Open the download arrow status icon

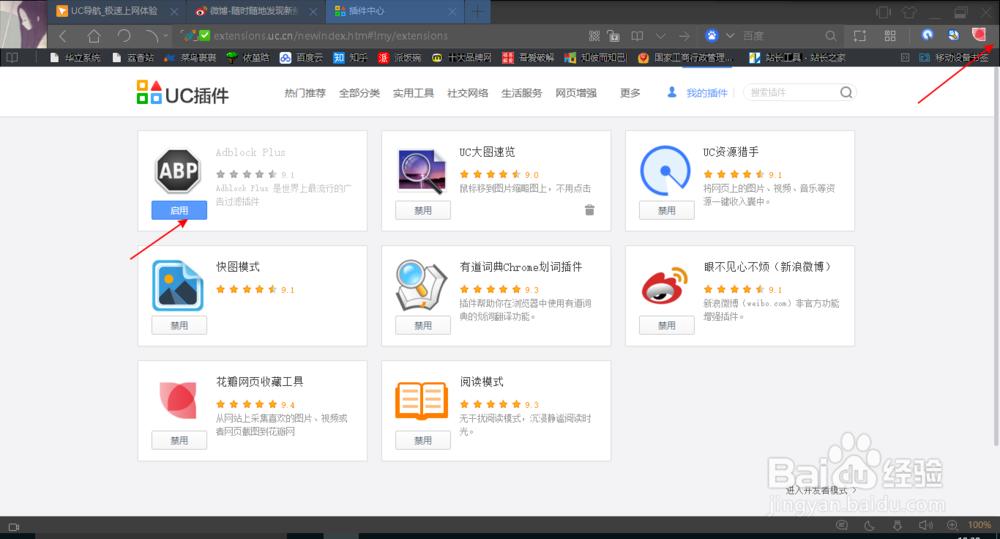(x=897, y=526)
